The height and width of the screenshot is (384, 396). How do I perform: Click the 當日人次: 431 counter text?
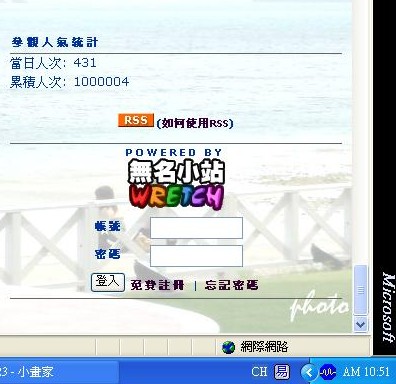pos(53,63)
